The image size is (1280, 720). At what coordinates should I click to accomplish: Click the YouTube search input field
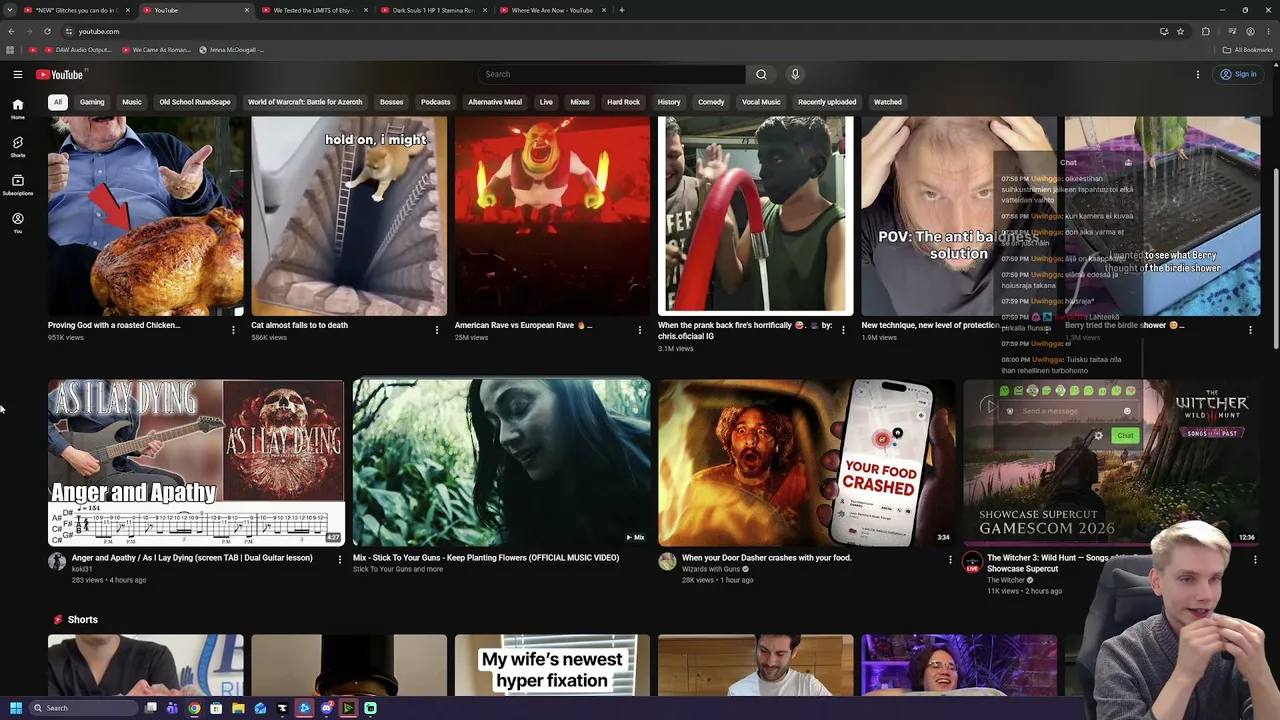[x=611, y=74]
